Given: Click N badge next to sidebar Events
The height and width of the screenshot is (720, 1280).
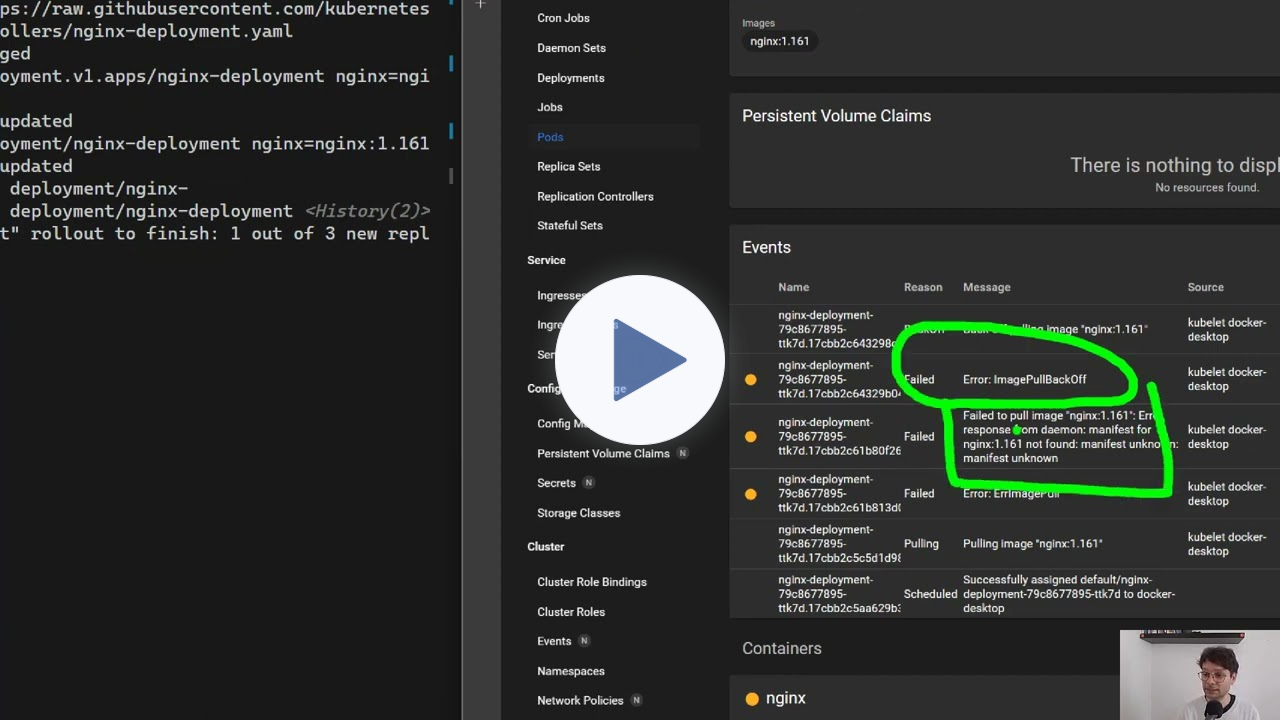Looking at the screenshot, I should (x=585, y=641).
